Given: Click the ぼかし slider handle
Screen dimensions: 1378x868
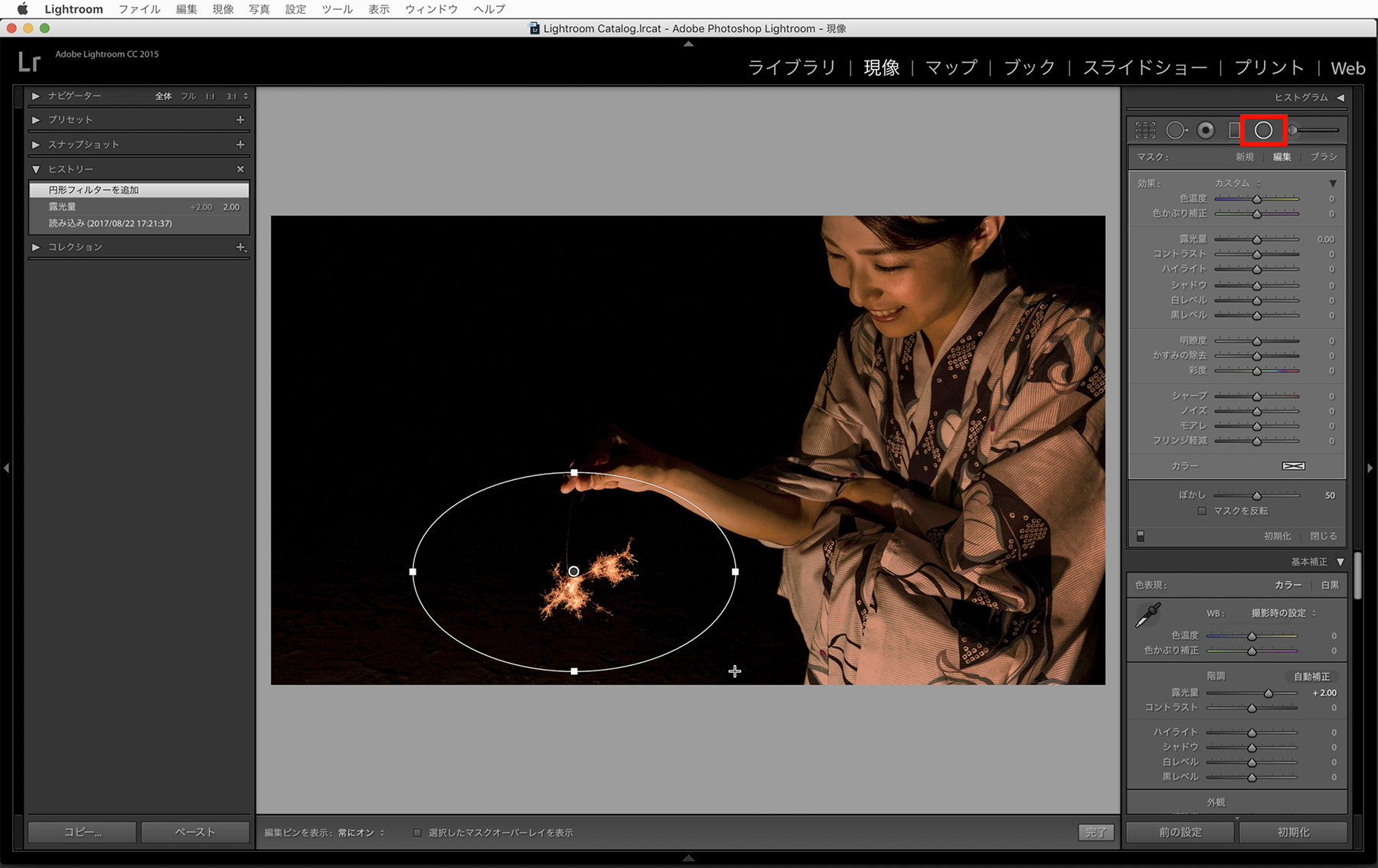Looking at the screenshot, I should [x=1256, y=495].
